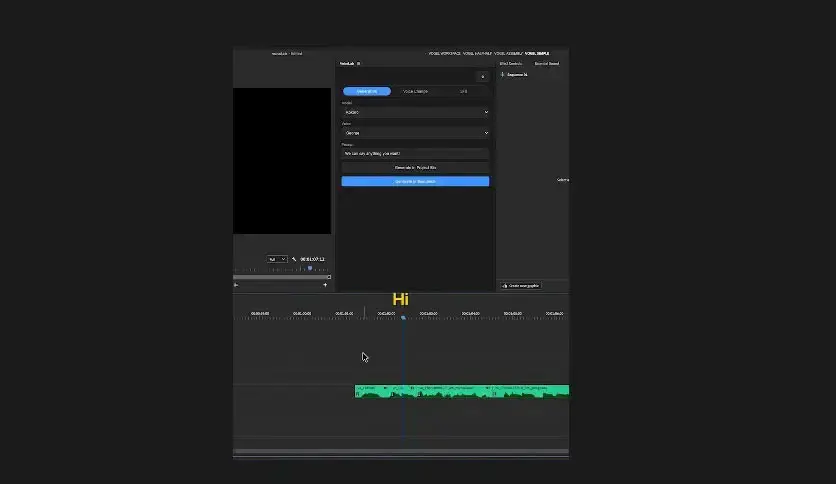Click the Sequence 04 entry in the right panel
Viewport: 836px width, 484px height.
[517, 75]
